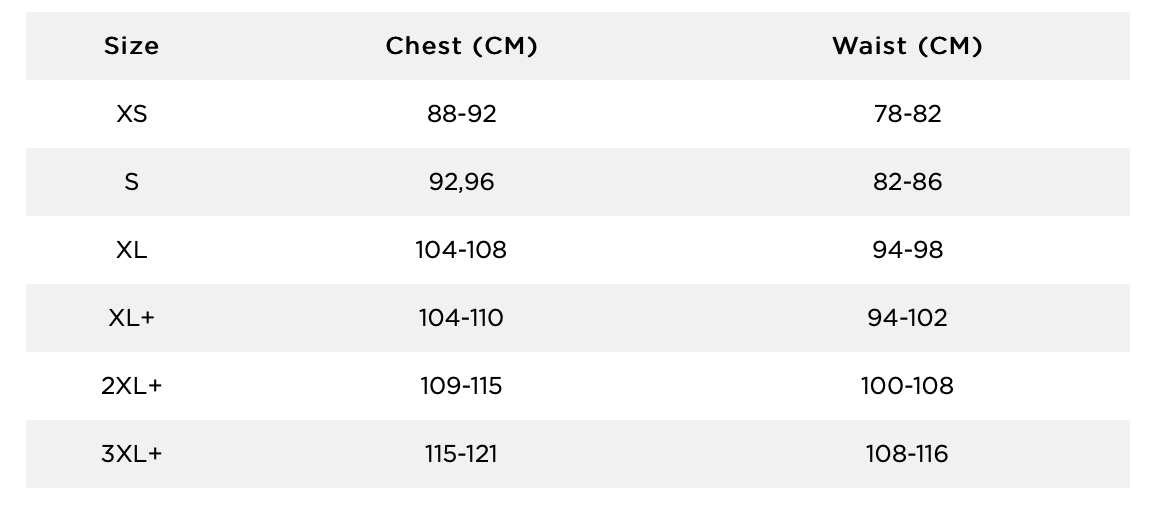Click chest value 104-110

[461, 318]
